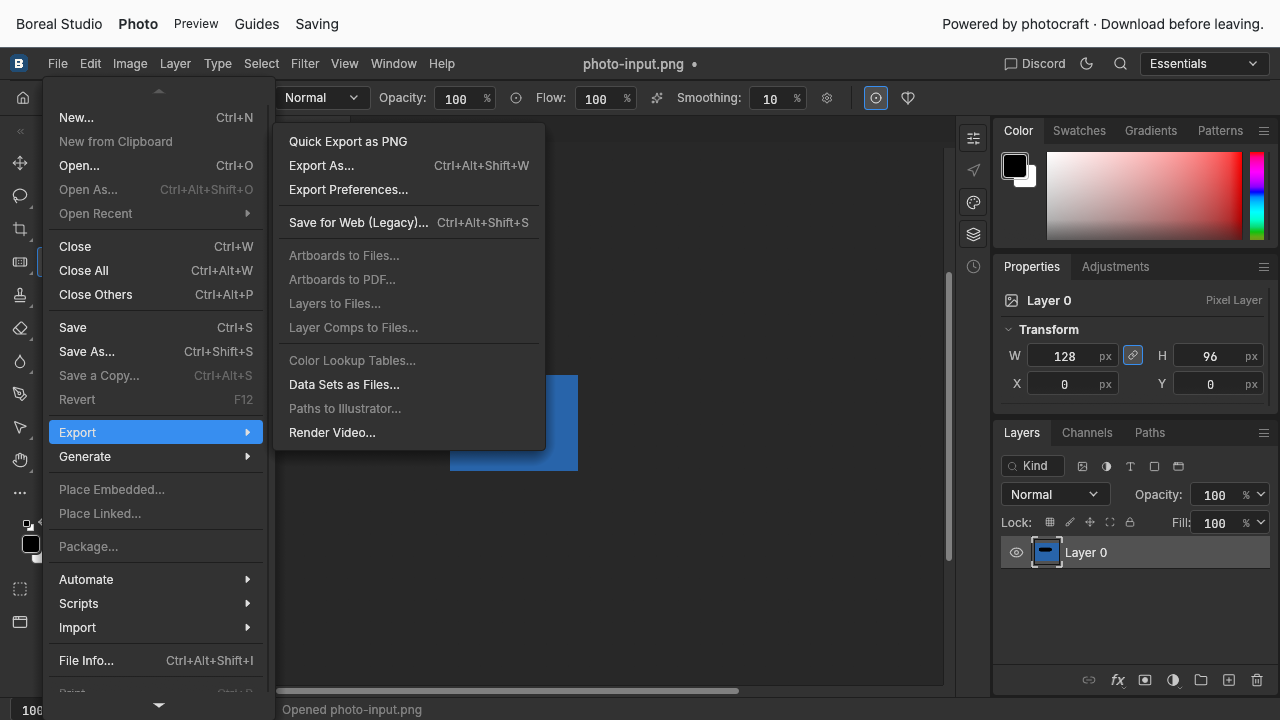Select the Crop tool
Screen dimensions: 1280x720
[20, 229]
